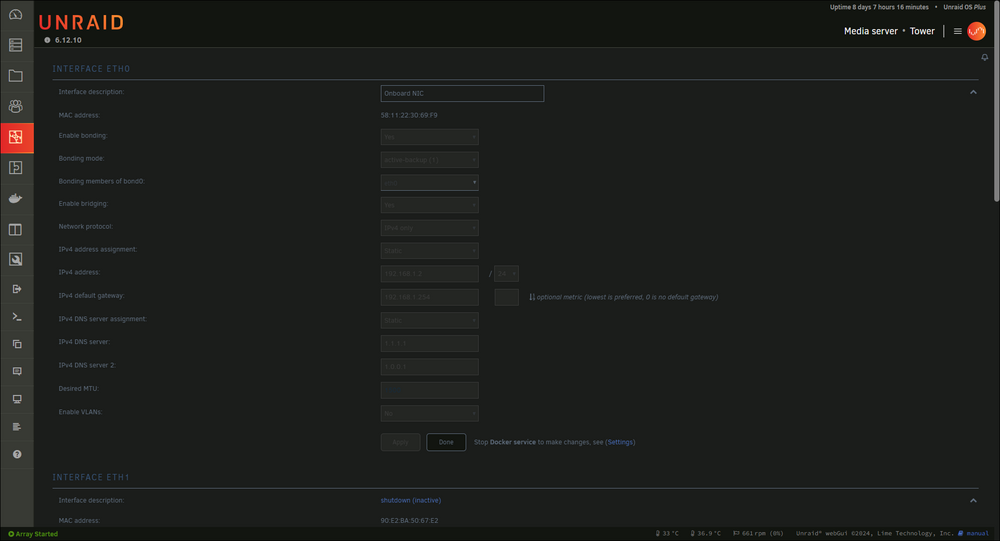1000x541 pixels.
Task: Click the eth1 MAC address 90:E2:BA:50:67:E2
Action: (409, 521)
